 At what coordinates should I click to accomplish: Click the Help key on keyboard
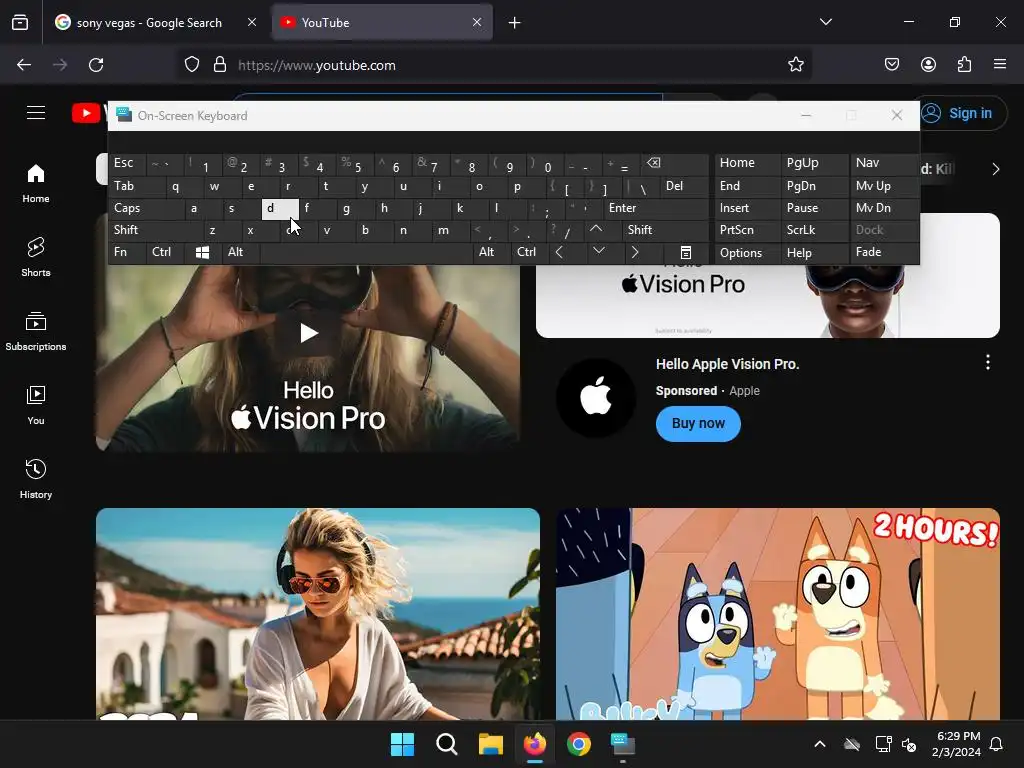pos(814,252)
